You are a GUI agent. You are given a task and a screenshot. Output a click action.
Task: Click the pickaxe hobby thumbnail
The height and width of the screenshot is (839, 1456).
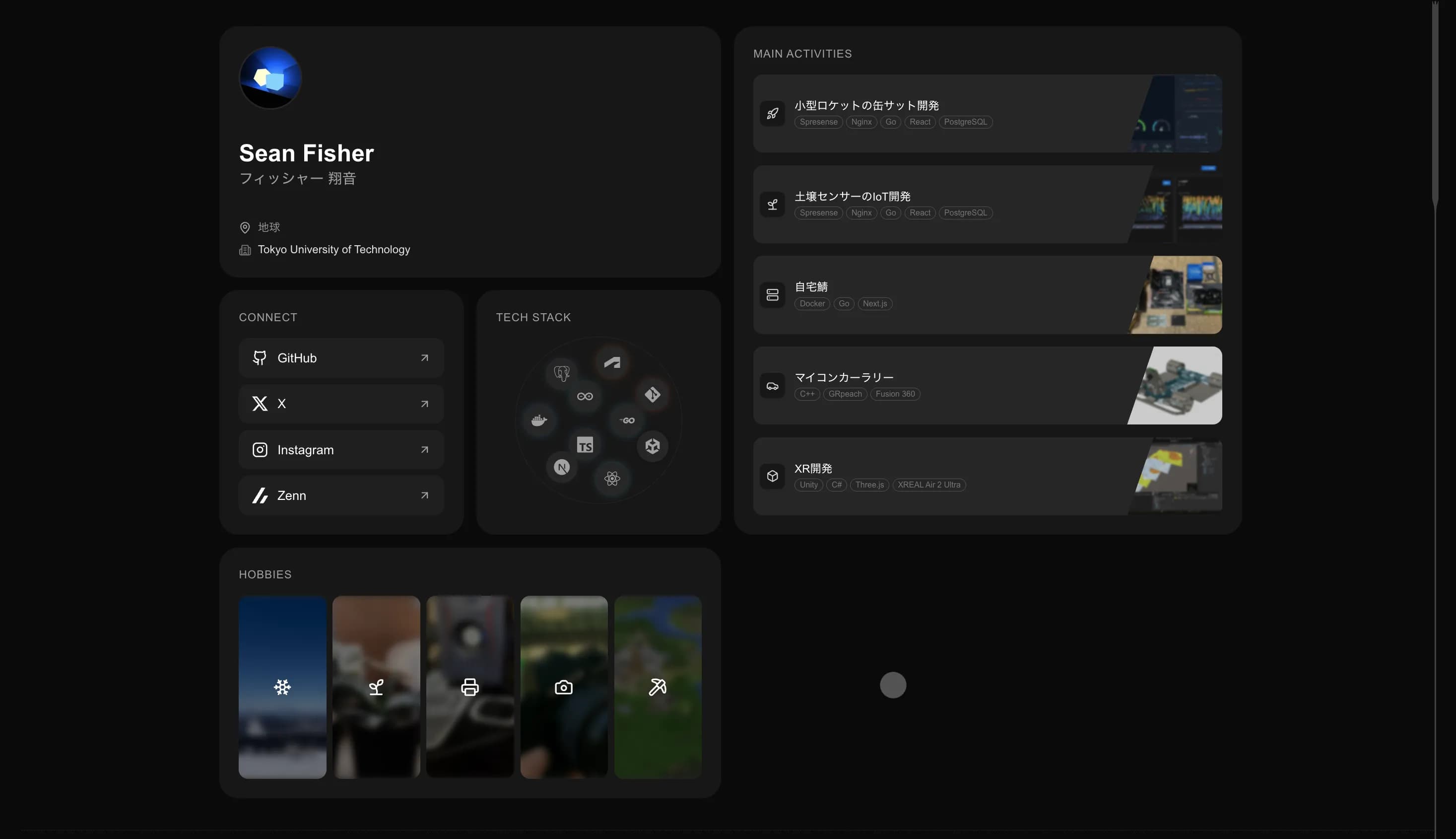coord(658,687)
